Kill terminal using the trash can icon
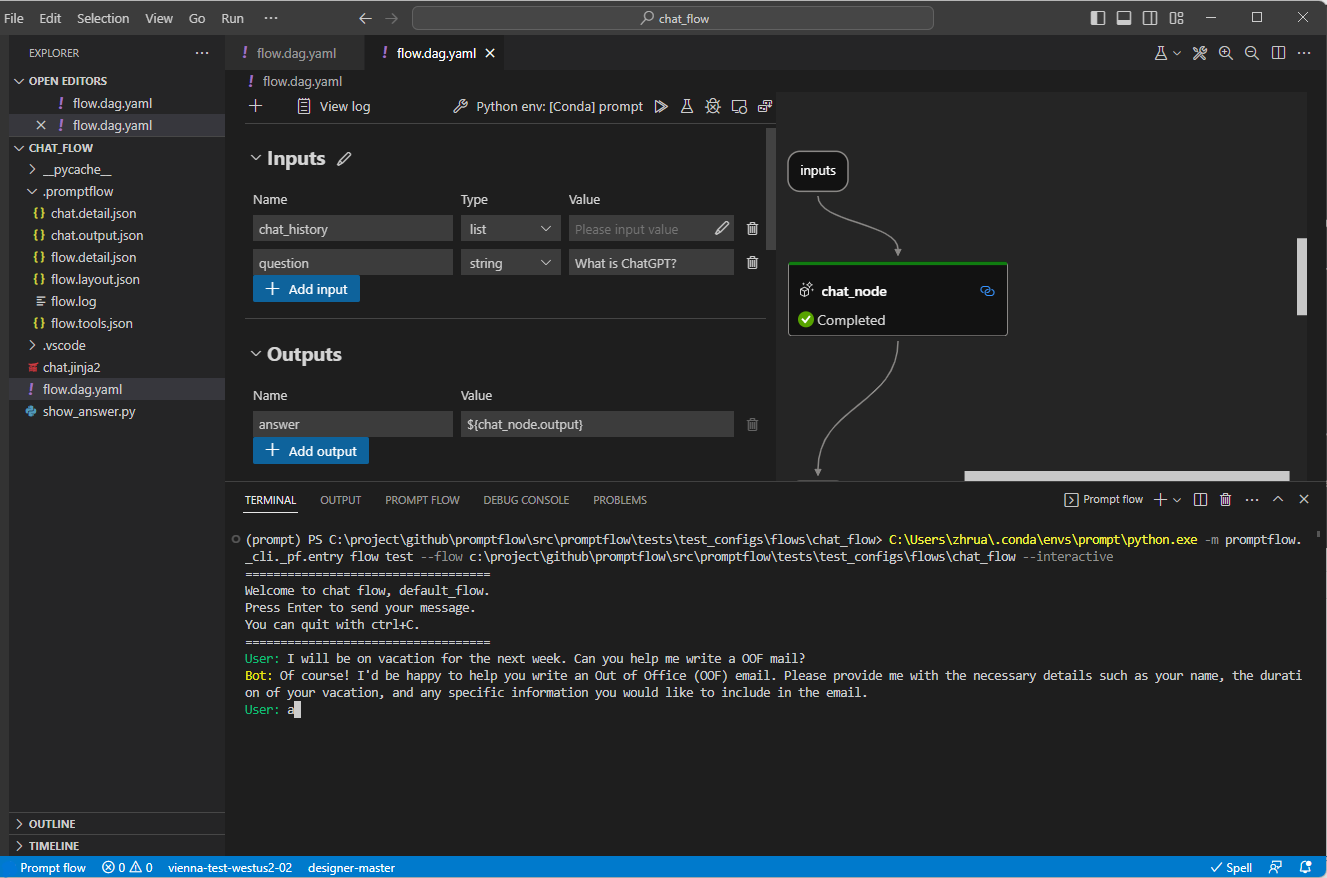Viewport: 1327px width, 878px height. [x=1225, y=499]
